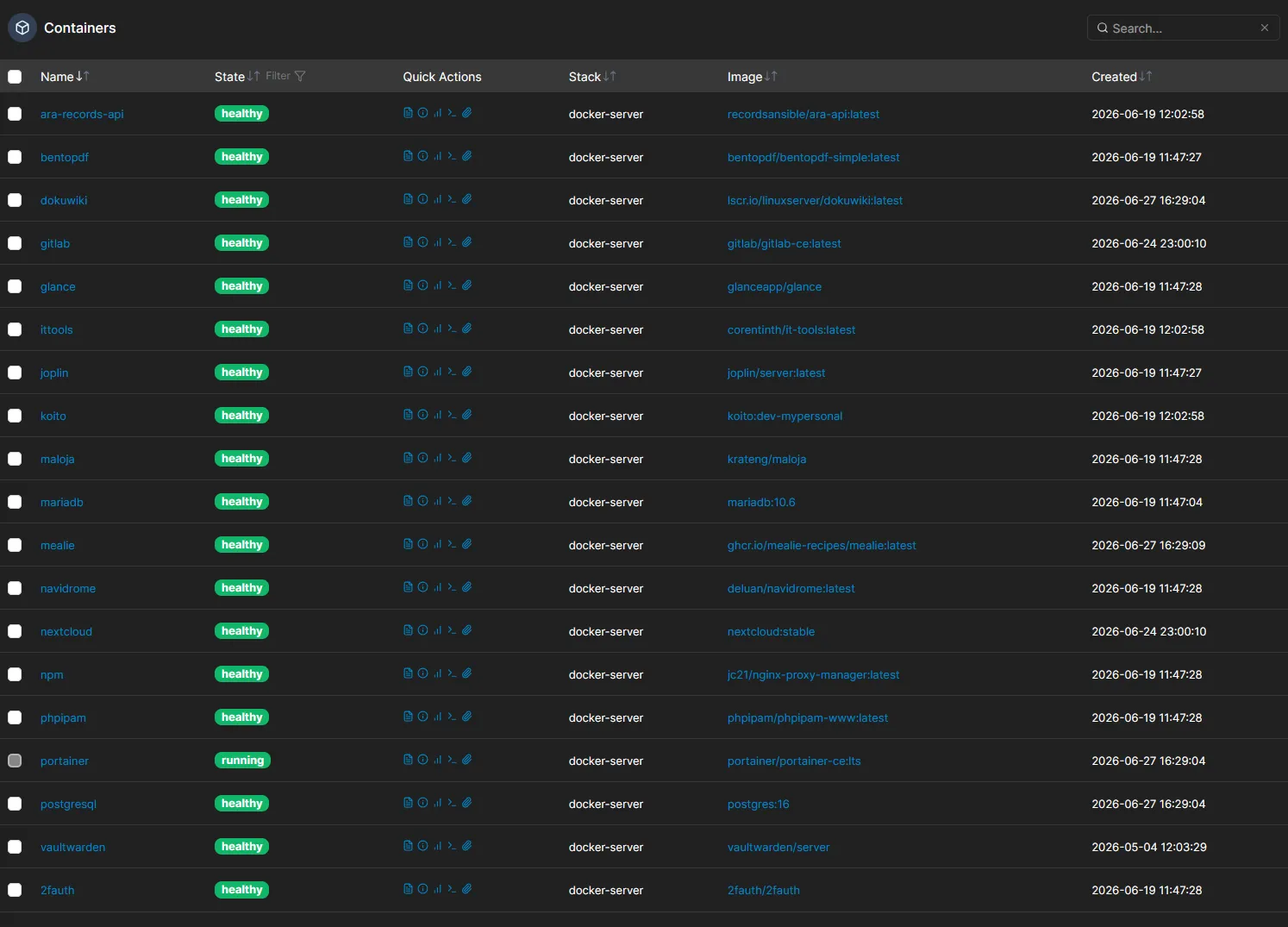
Task: Open logs for ara-records-api container
Action: pos(408,113)
